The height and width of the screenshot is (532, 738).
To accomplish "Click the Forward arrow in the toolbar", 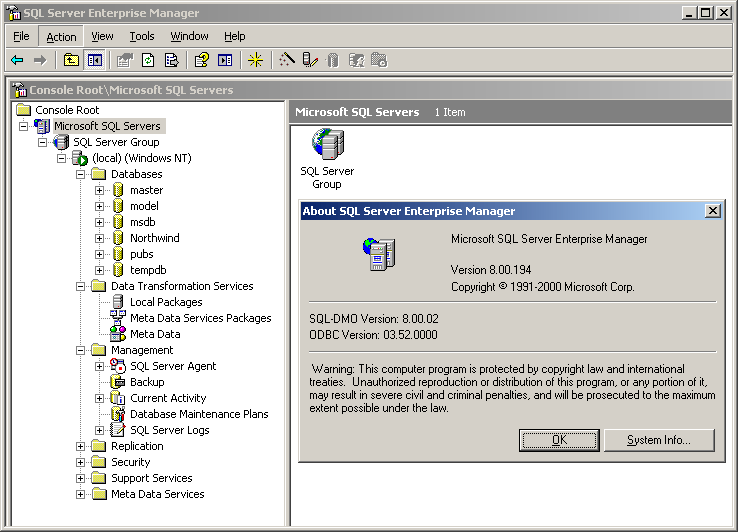I will [x=40, y=60].
